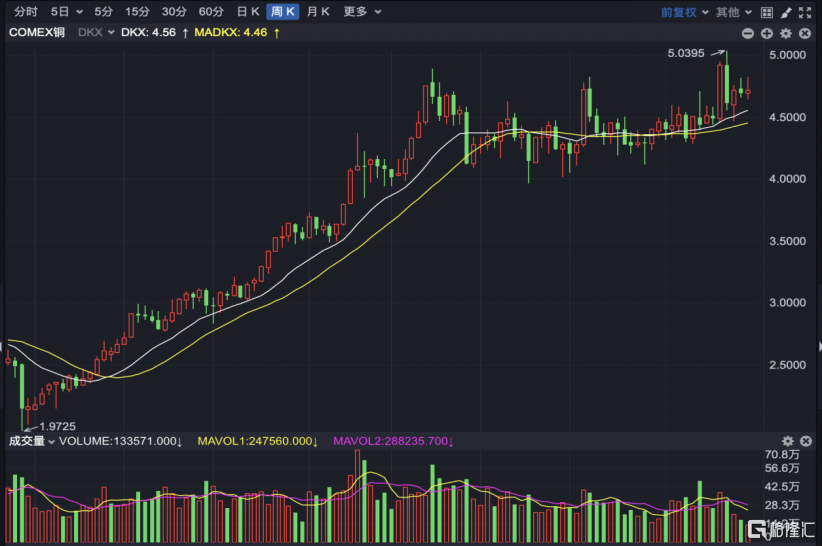The image size is (822, 546).
Task: Select the 30分 interval tab
Action: (174, 12)
